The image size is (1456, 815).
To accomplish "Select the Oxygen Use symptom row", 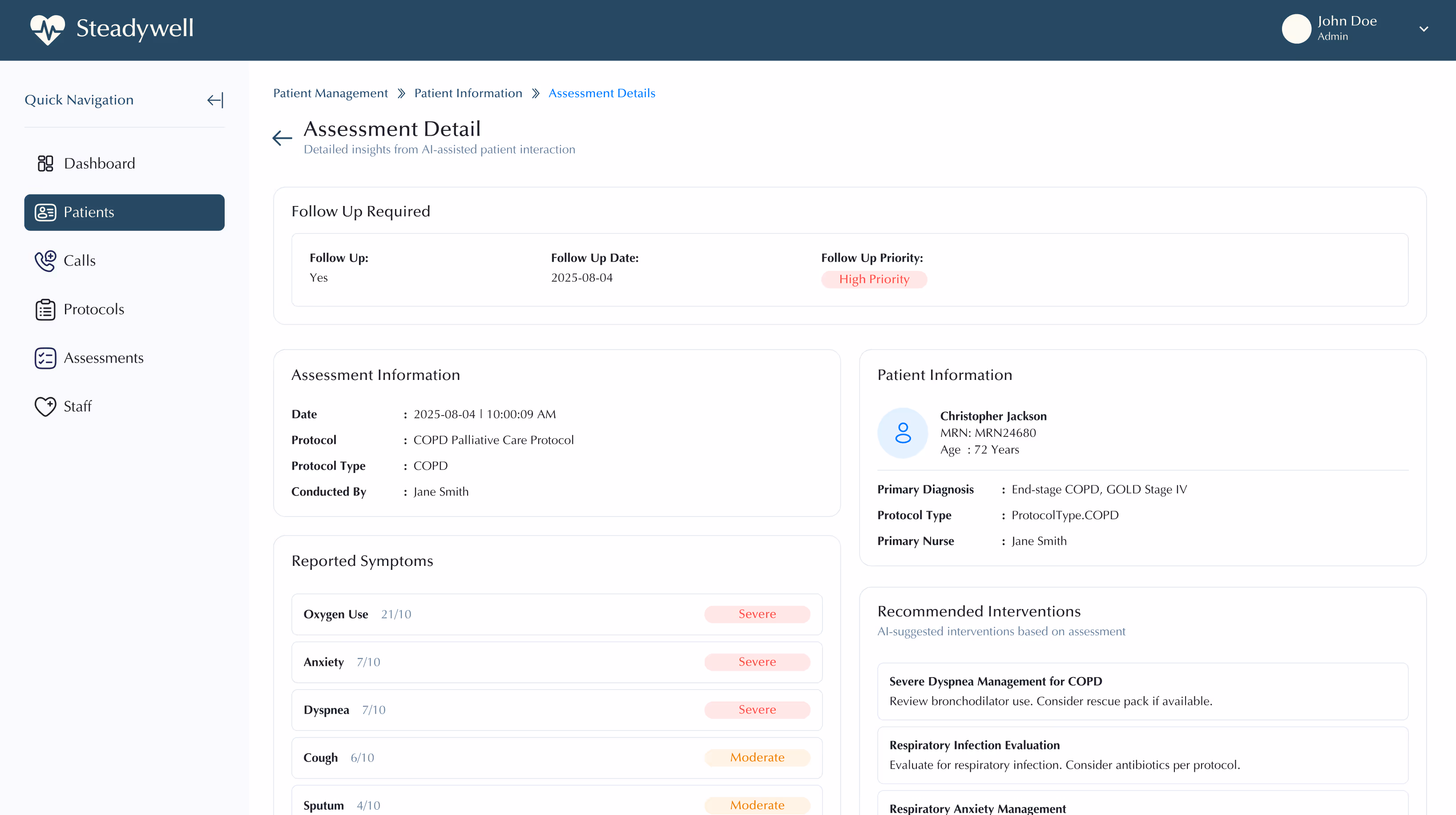I will (x=557, y=614).
